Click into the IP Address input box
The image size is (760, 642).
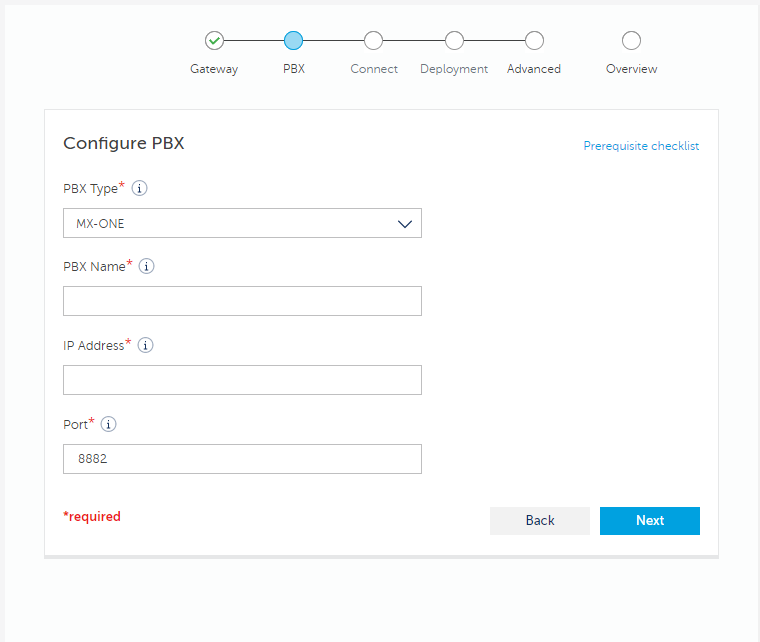click(x=242, y=380)
